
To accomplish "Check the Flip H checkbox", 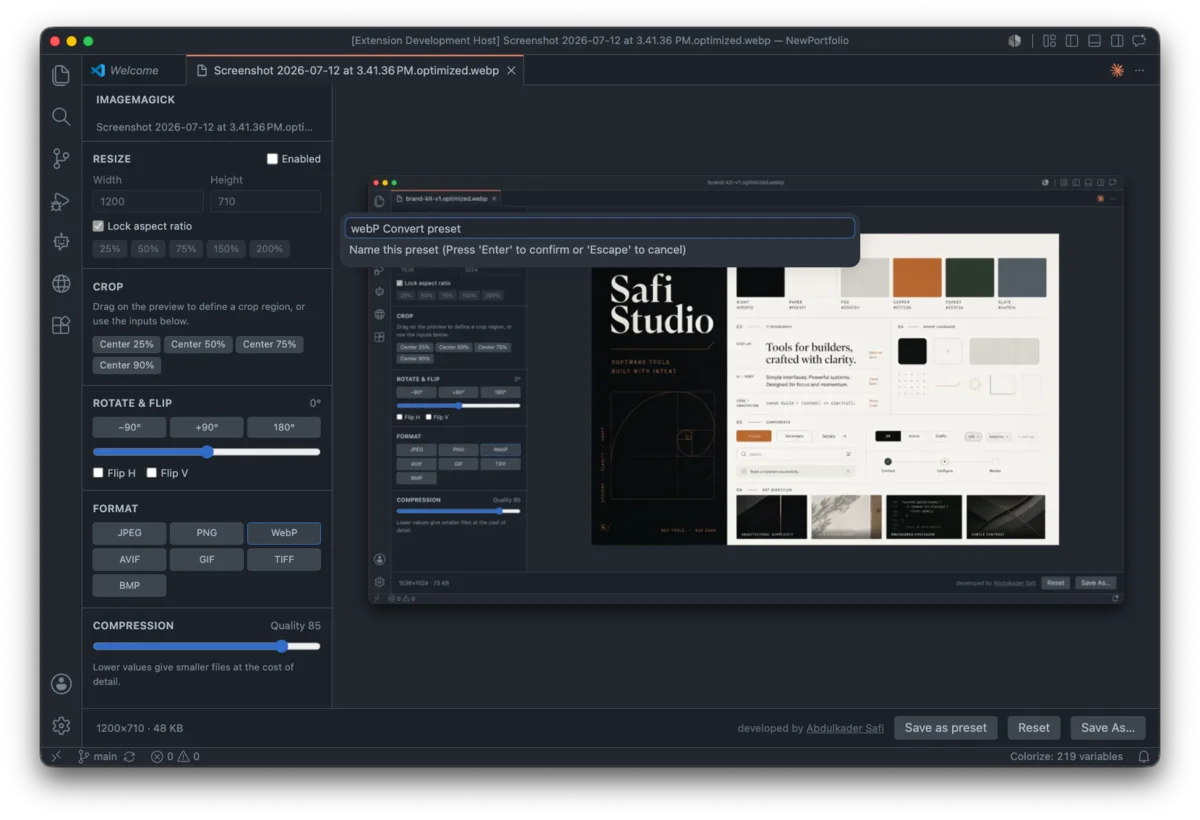I will click(x=98, y=473).
